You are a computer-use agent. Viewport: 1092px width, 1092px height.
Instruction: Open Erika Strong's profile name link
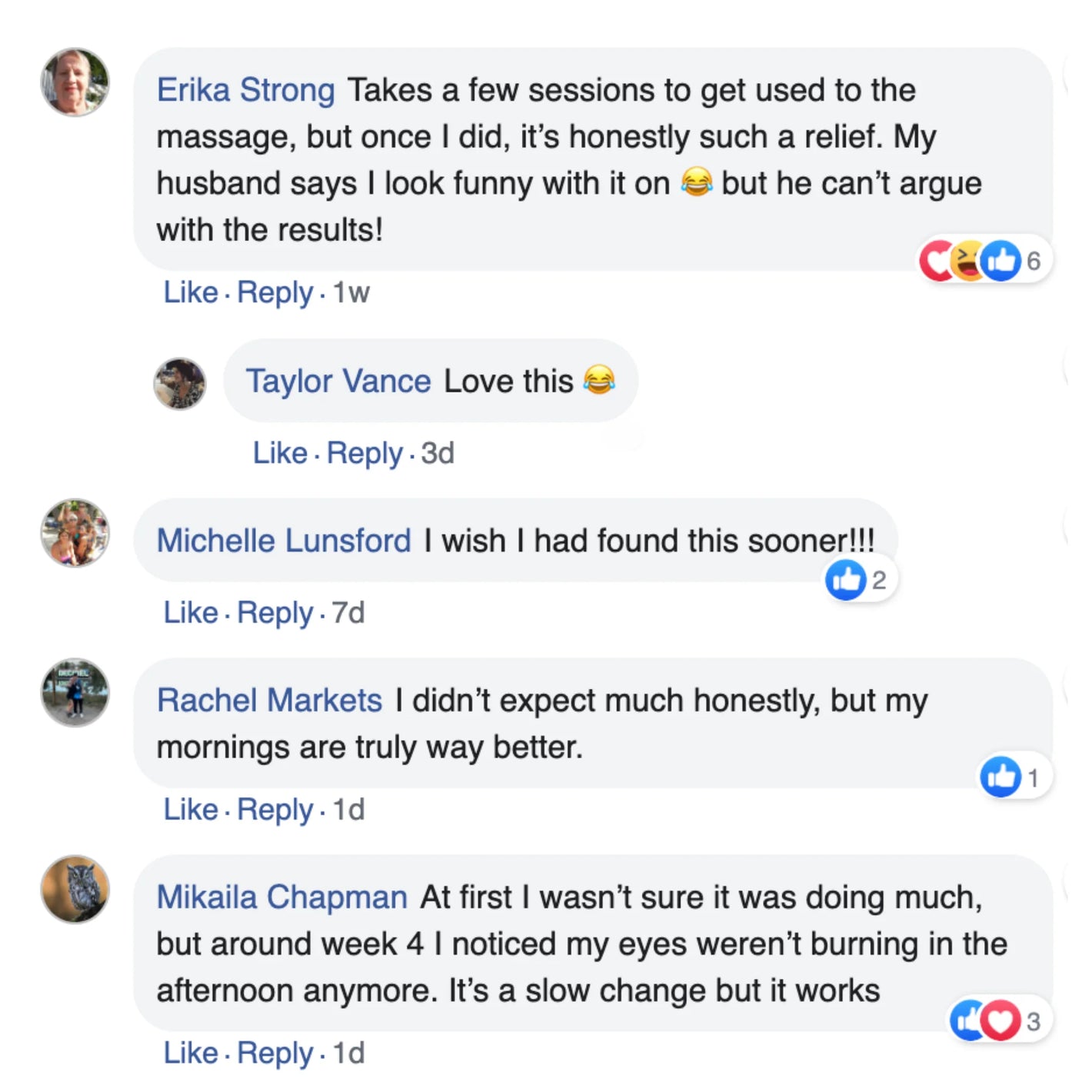point(245,90)
